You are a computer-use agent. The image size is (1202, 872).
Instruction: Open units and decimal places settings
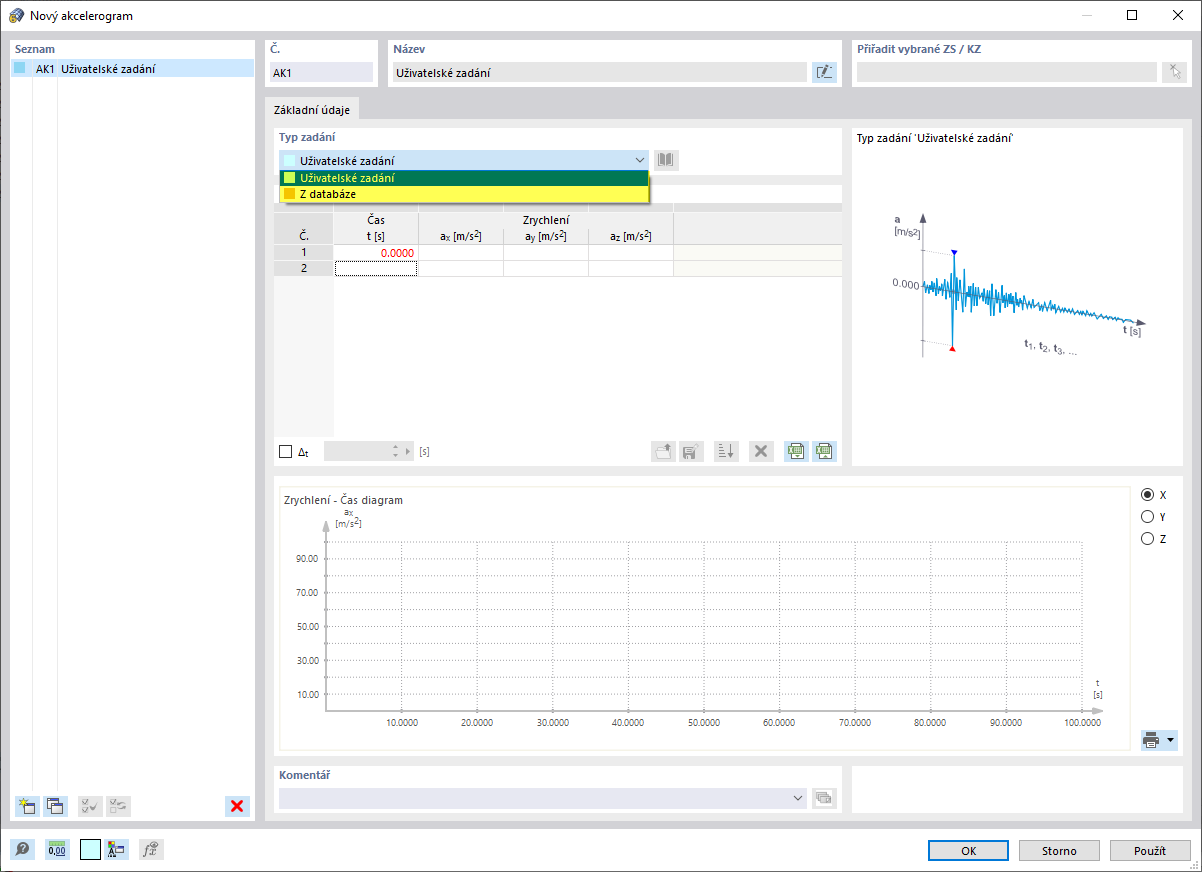point(57,849)
